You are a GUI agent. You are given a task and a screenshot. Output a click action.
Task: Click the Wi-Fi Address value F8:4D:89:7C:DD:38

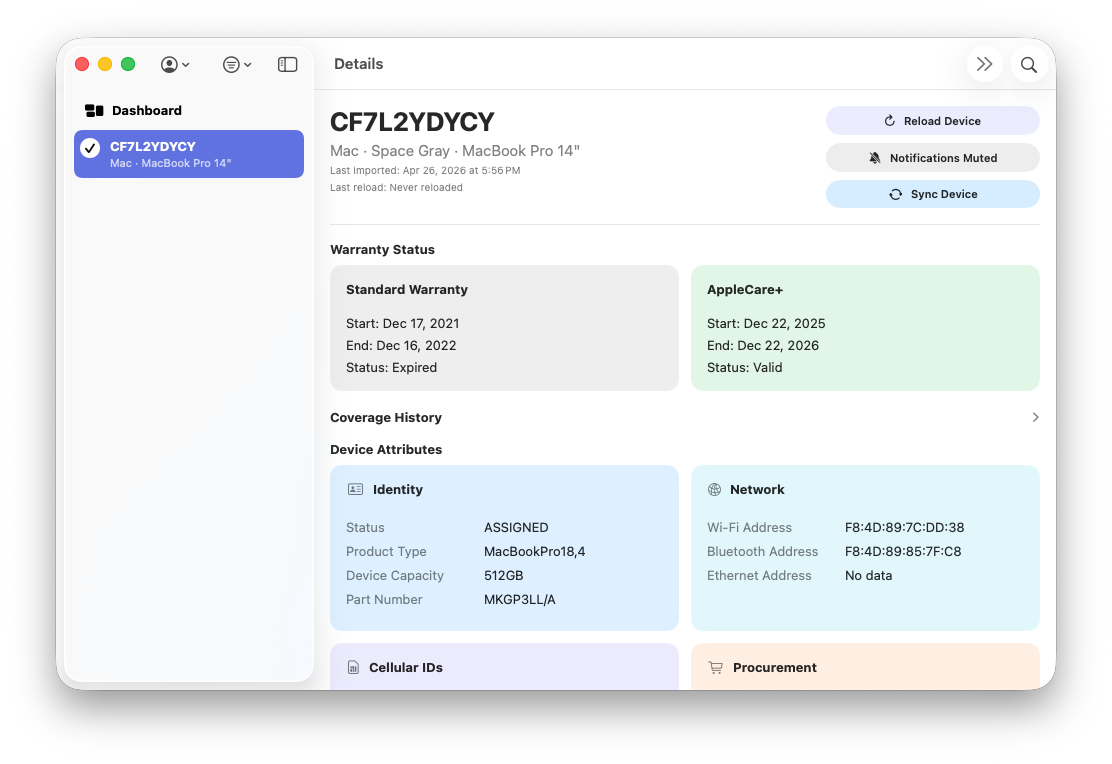(904, 527)
